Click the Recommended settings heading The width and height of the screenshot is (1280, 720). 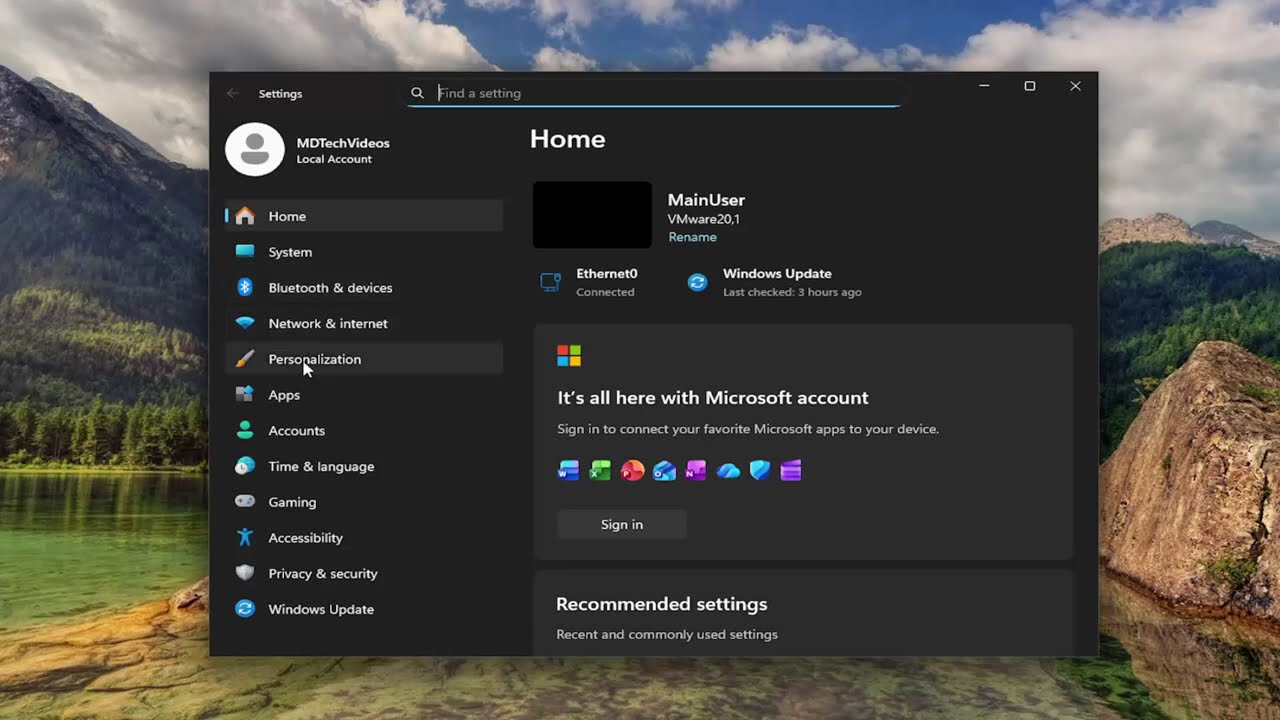pos(662,604)
